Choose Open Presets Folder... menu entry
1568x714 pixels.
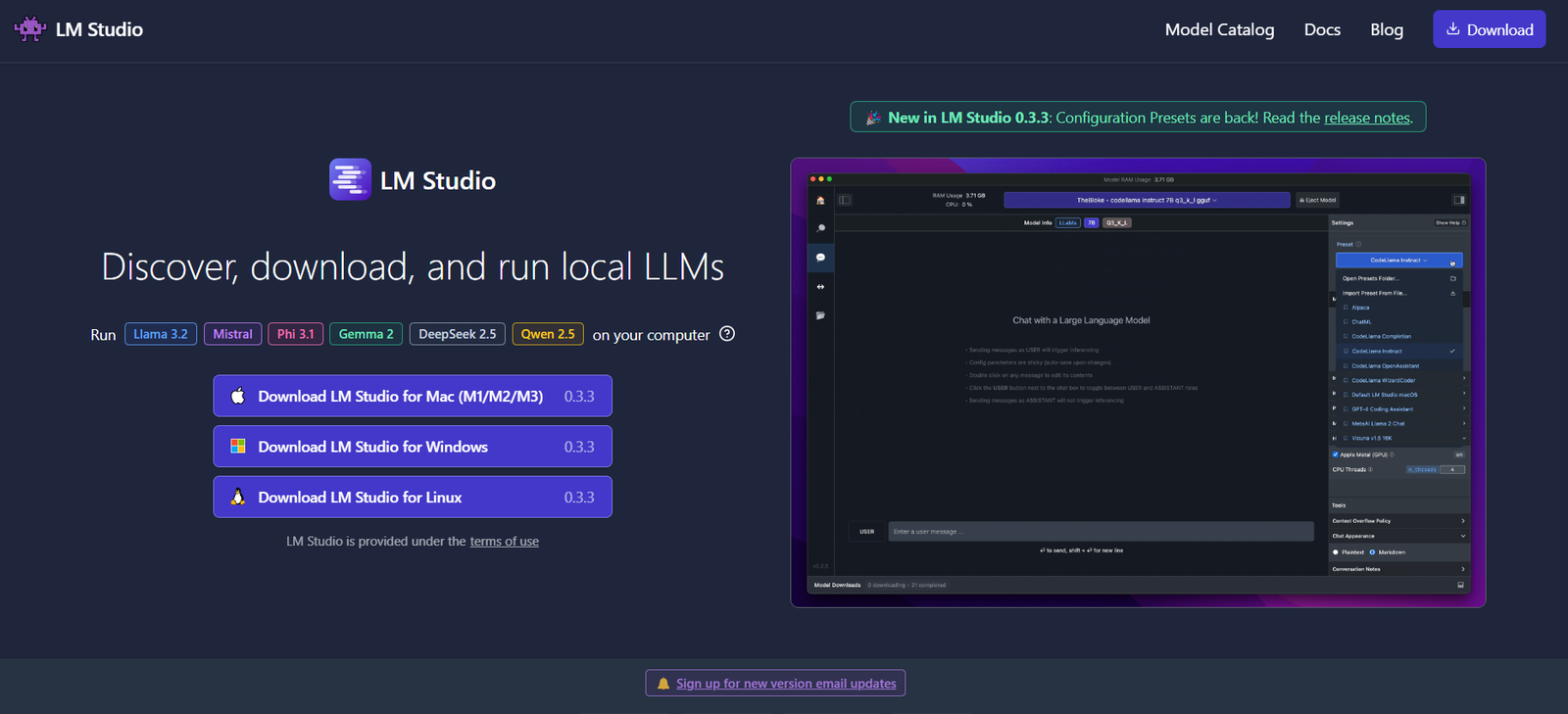pos(1398,278)
